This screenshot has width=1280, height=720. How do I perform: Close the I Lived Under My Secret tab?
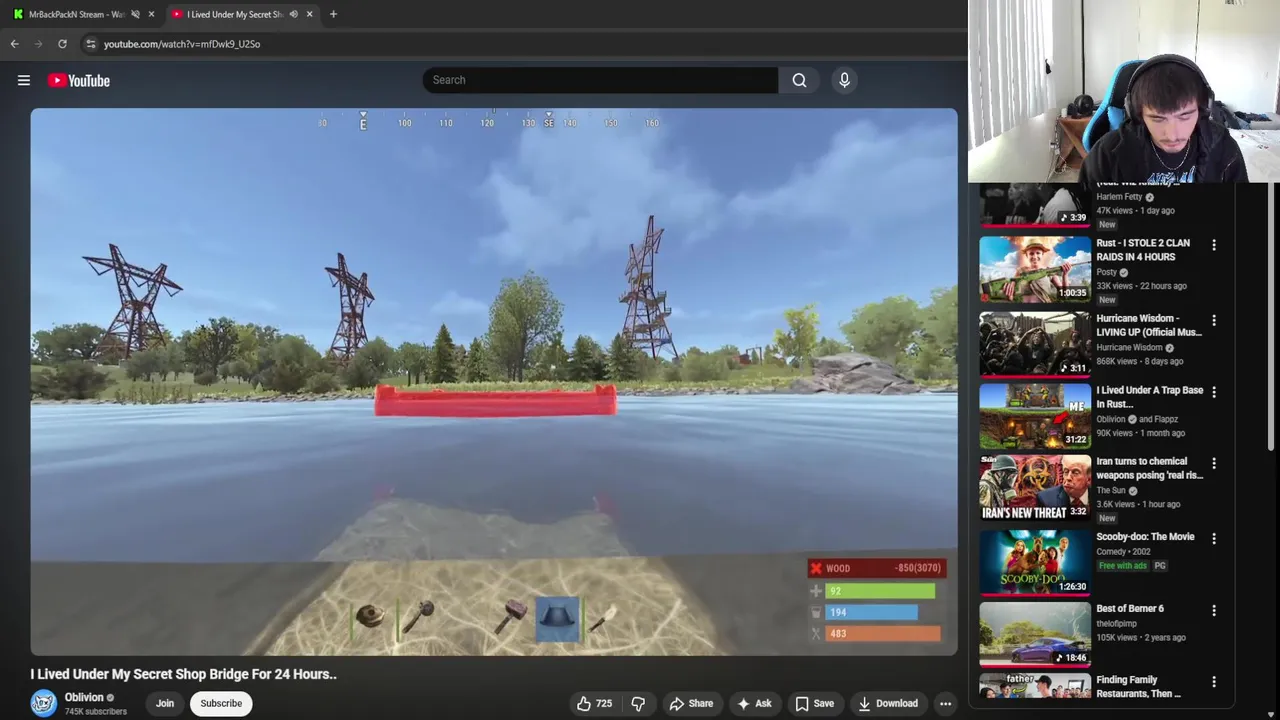tap(309, 14)
